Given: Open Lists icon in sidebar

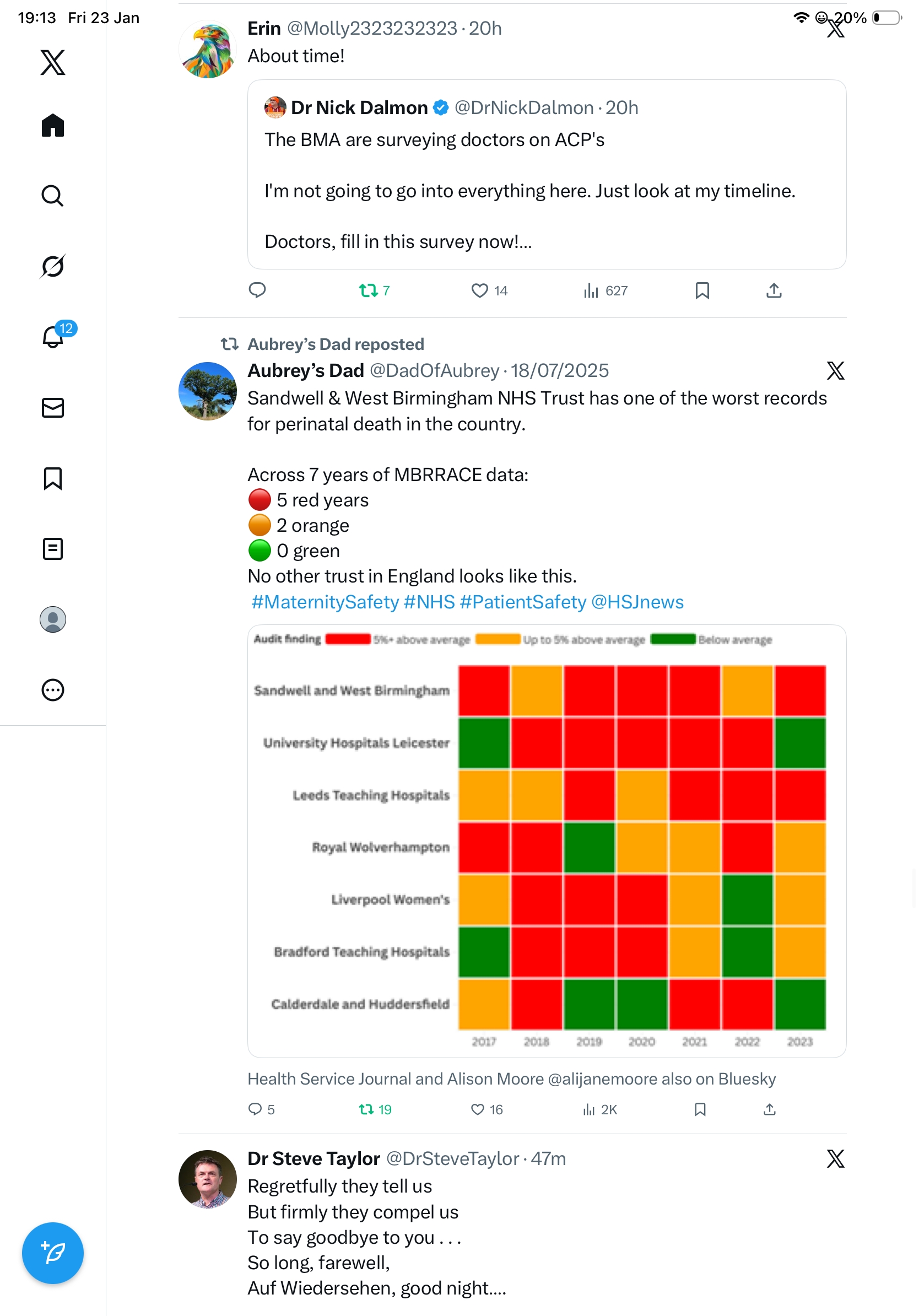Looking at the screenshot, I should pyautogui.click(x=53, y=548).
